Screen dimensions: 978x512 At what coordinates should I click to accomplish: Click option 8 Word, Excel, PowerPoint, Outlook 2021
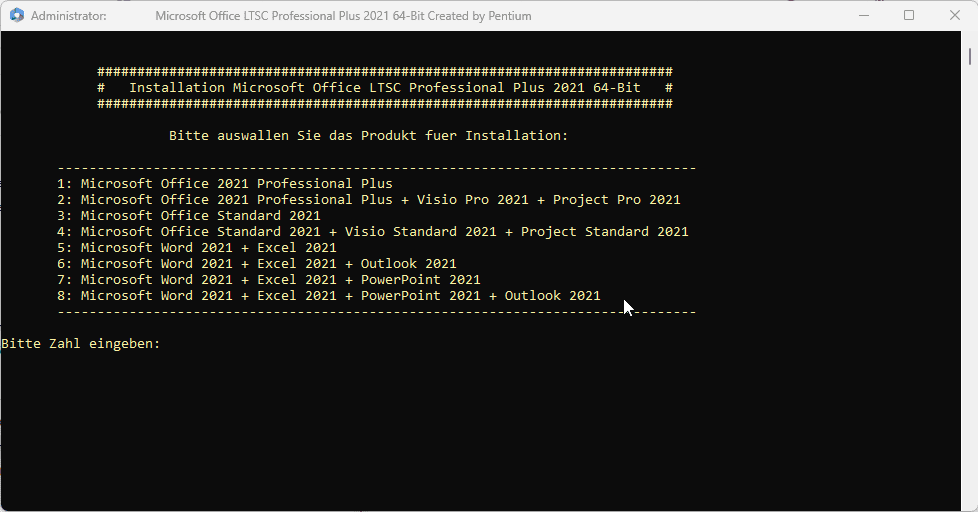coord(329,296)
